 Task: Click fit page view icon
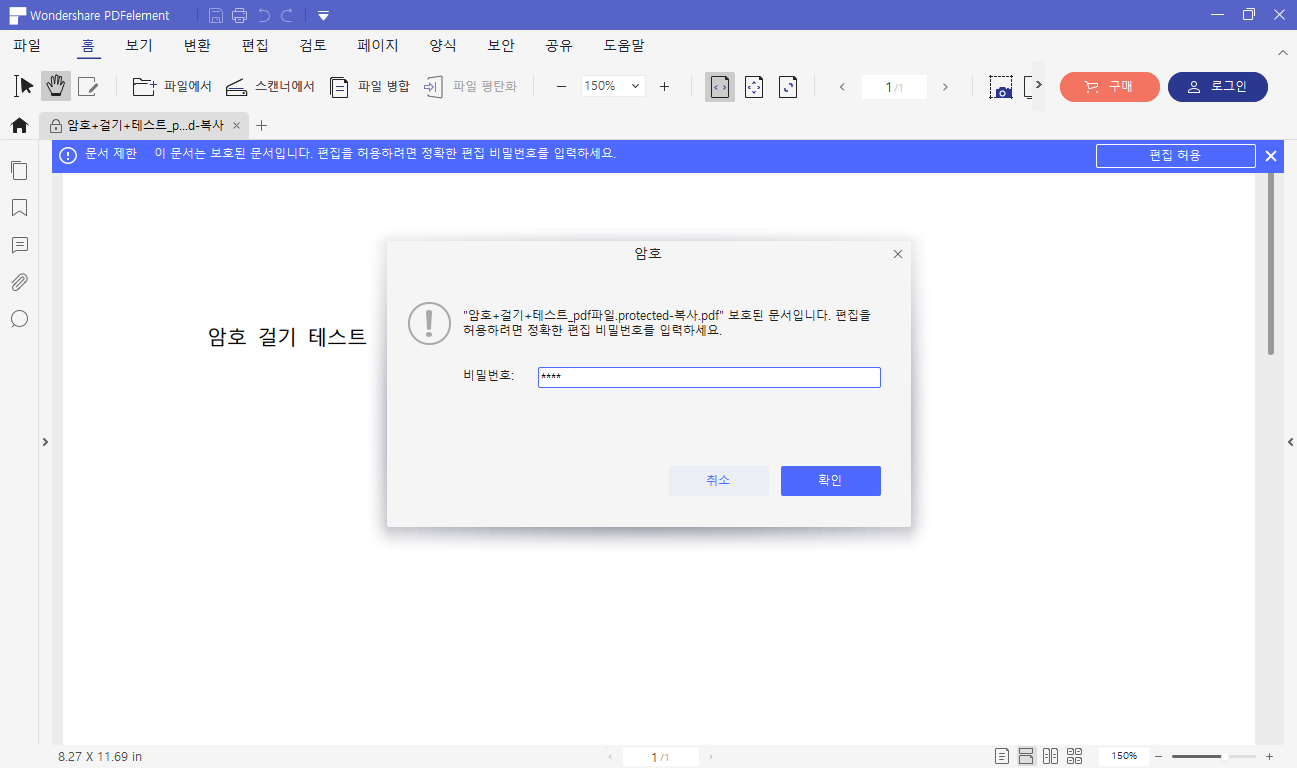[754, 87]
